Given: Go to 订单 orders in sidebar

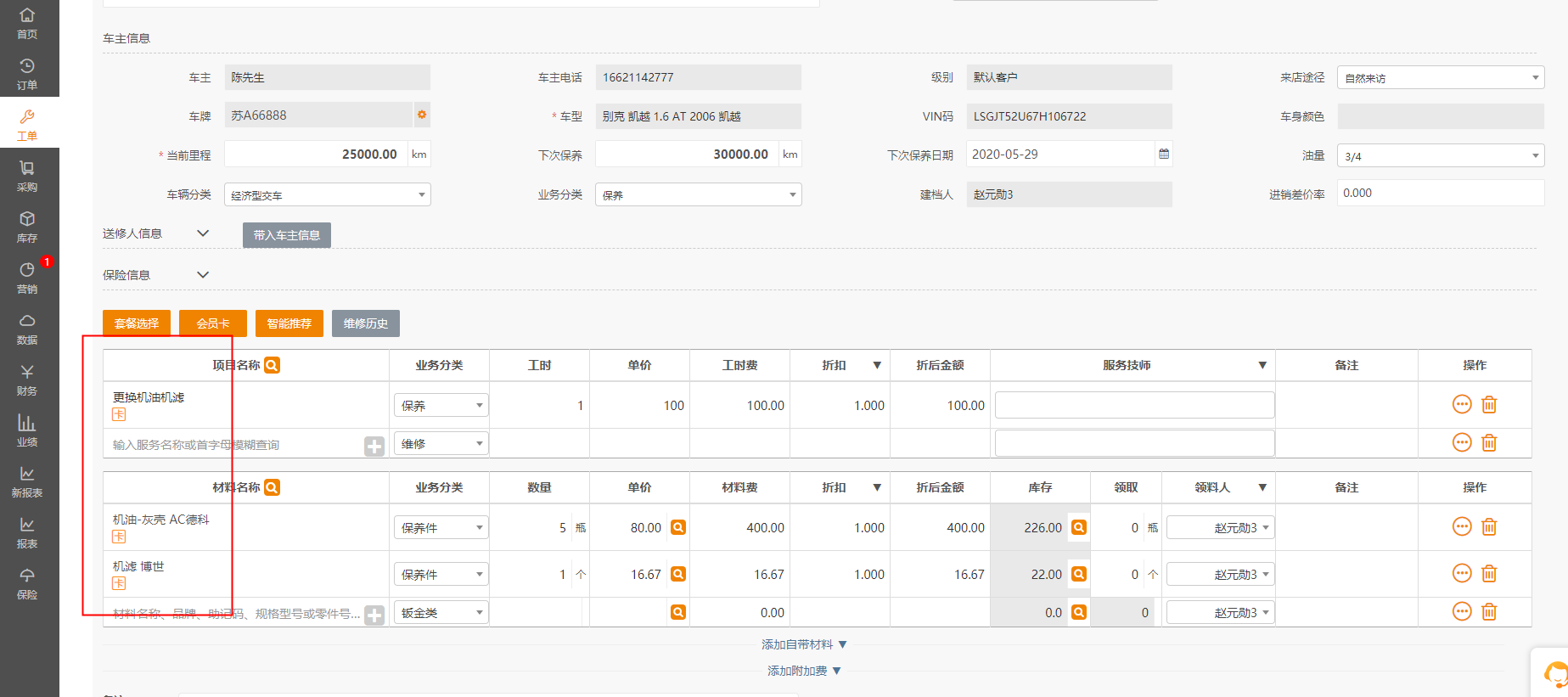Looking at the screenshot, I should [x=27, y=74].
